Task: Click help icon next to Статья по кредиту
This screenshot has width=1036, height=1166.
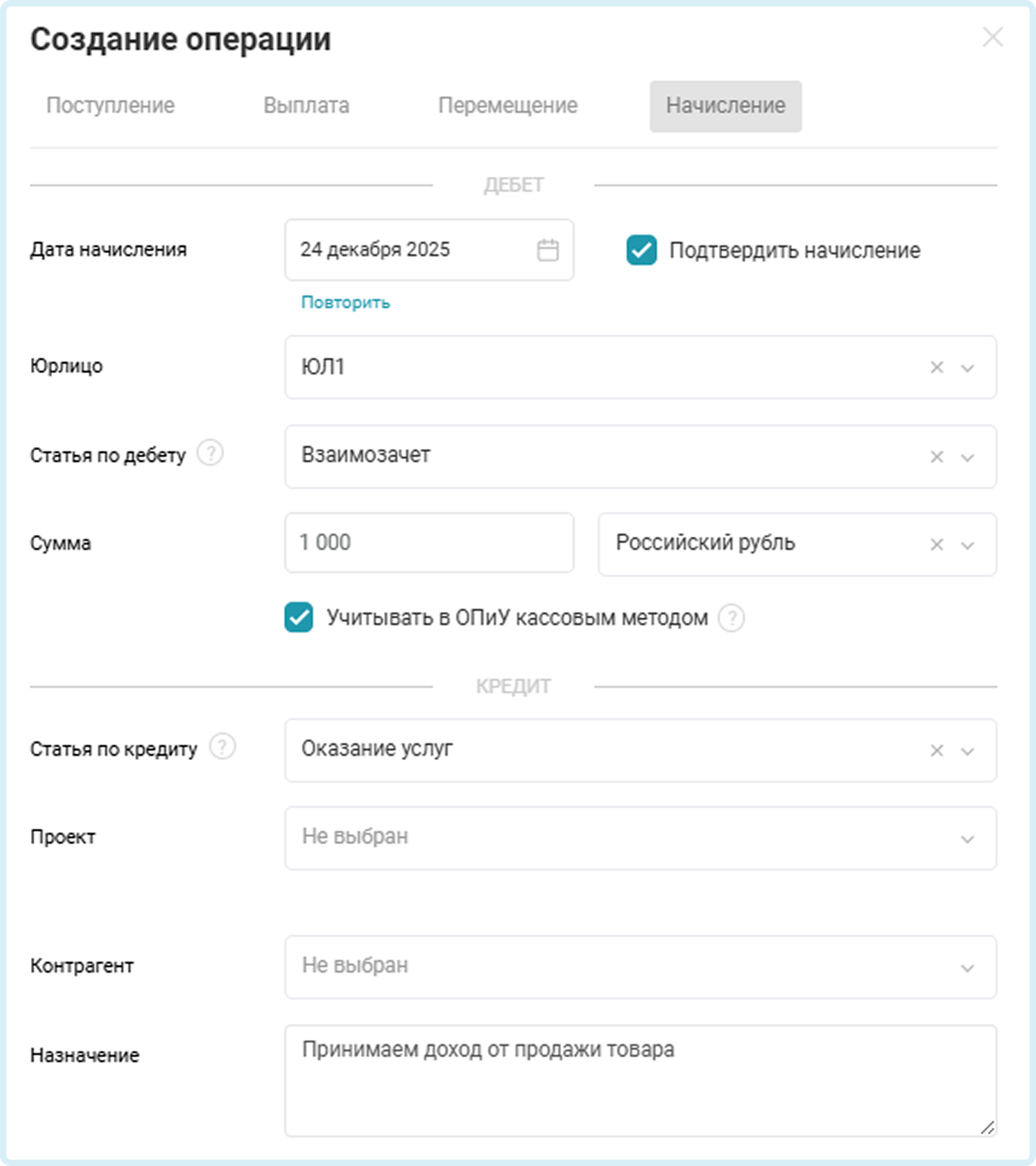Action: tap(222, 747)
